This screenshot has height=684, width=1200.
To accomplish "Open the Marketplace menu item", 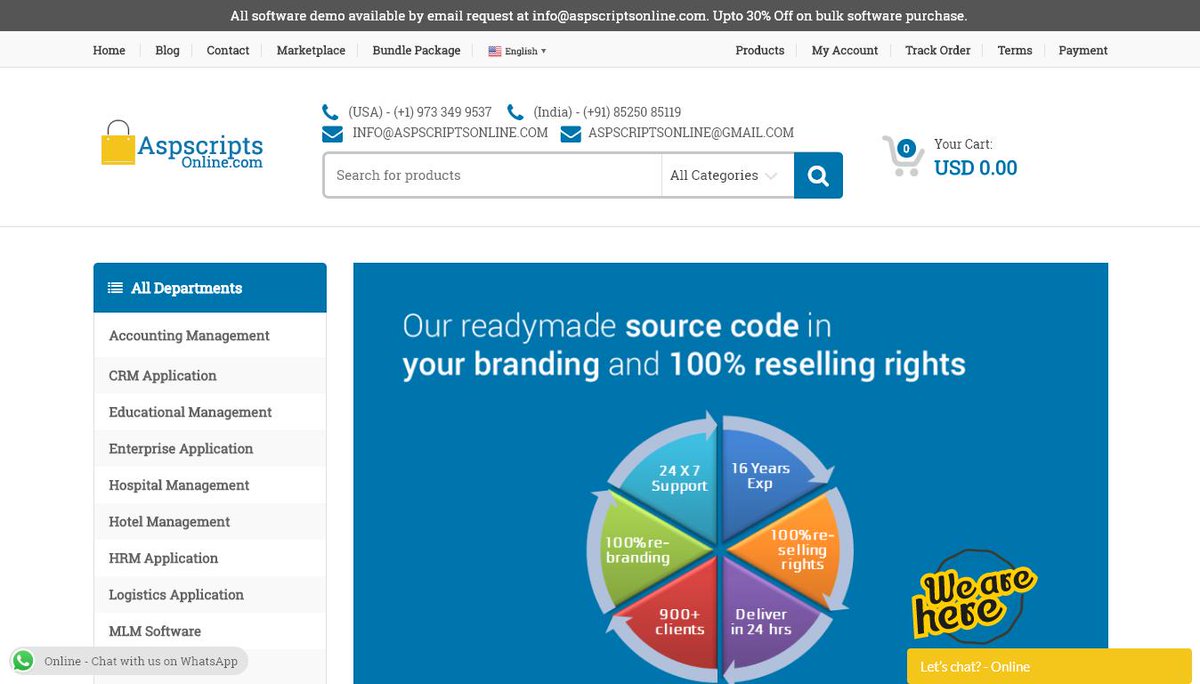I will pos(311,50).
